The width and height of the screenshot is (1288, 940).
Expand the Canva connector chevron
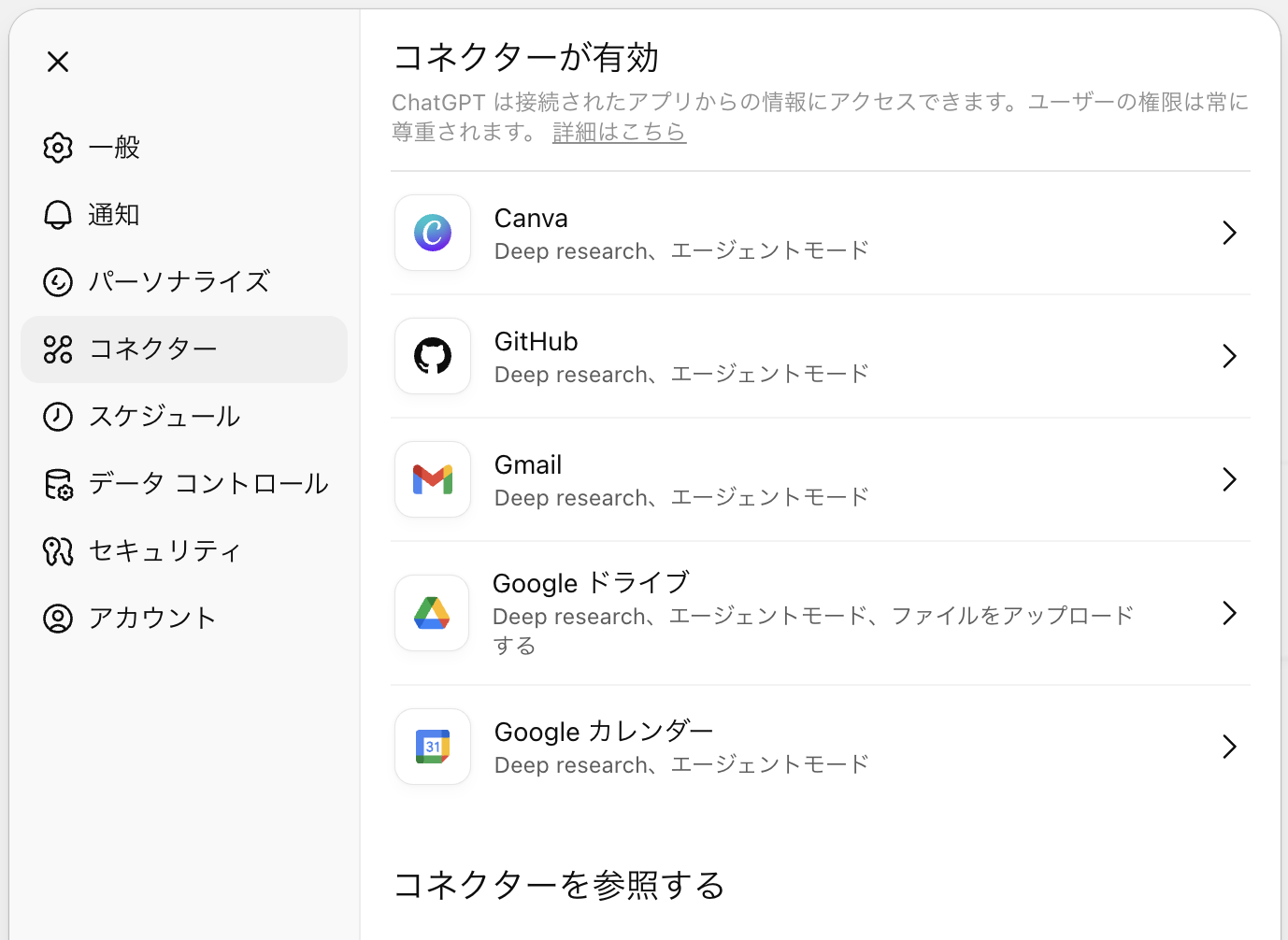coord(1229,233)
